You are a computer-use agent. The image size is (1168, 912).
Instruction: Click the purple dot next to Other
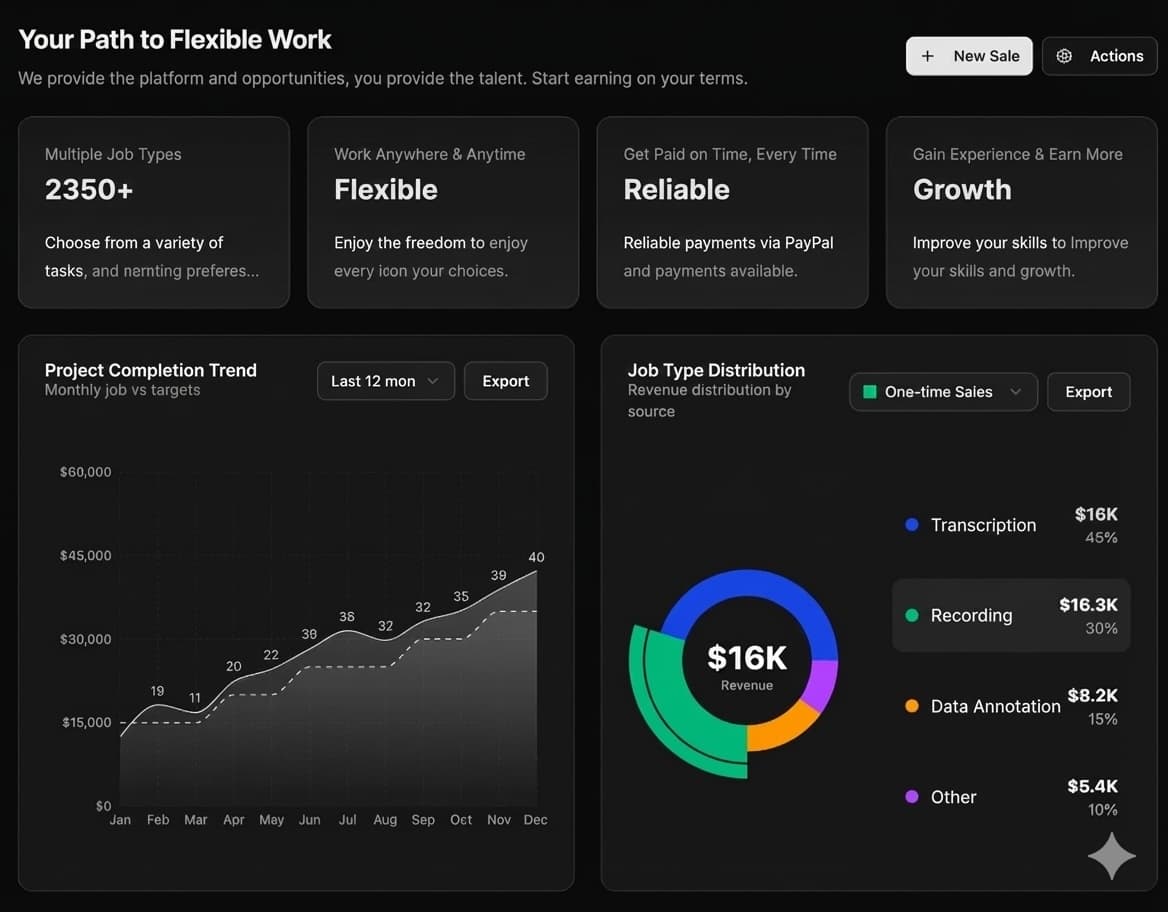click(x=911, y=797)
